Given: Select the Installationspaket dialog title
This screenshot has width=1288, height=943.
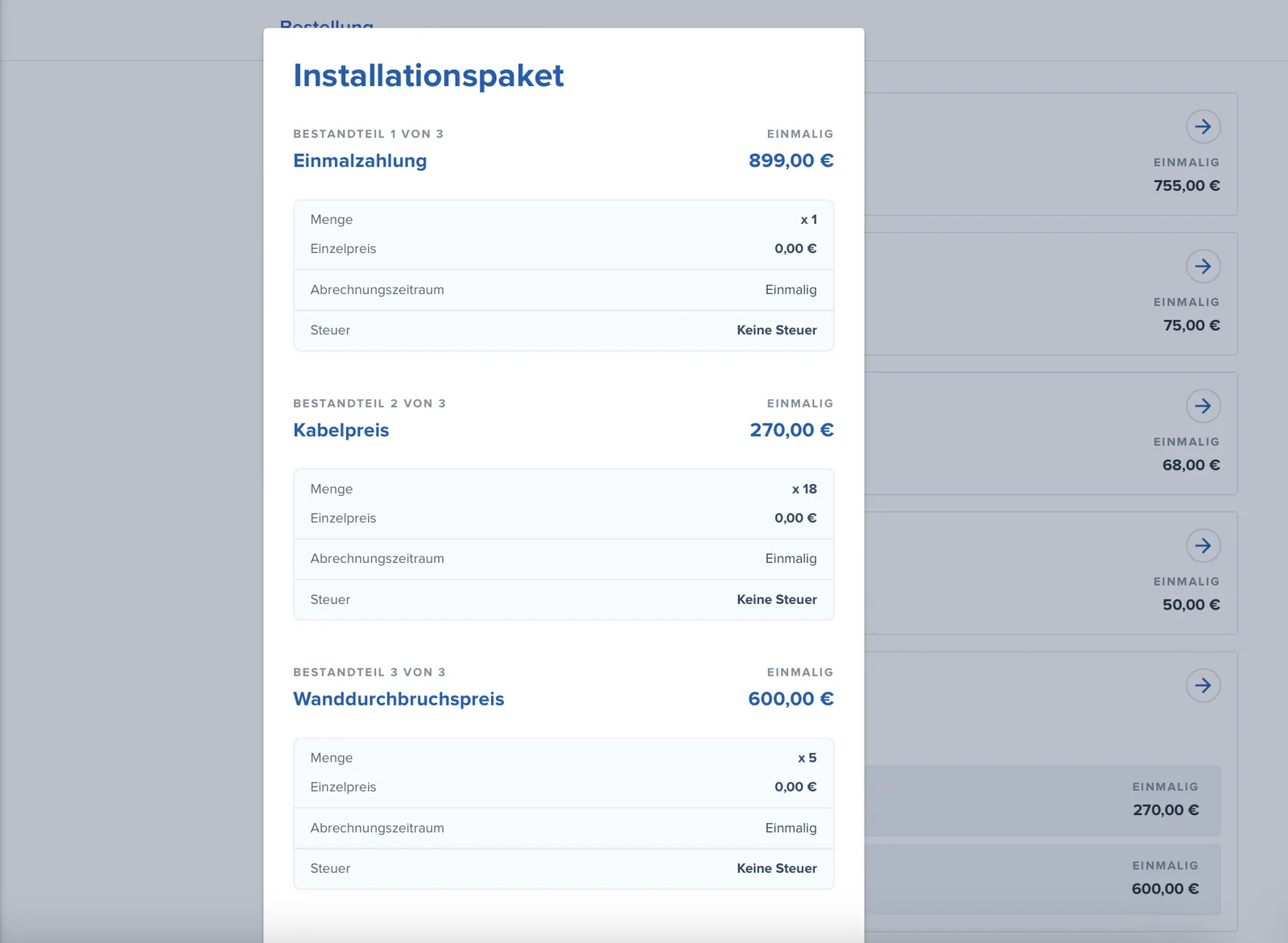Looking at the screenshot, I should (428, 76).
